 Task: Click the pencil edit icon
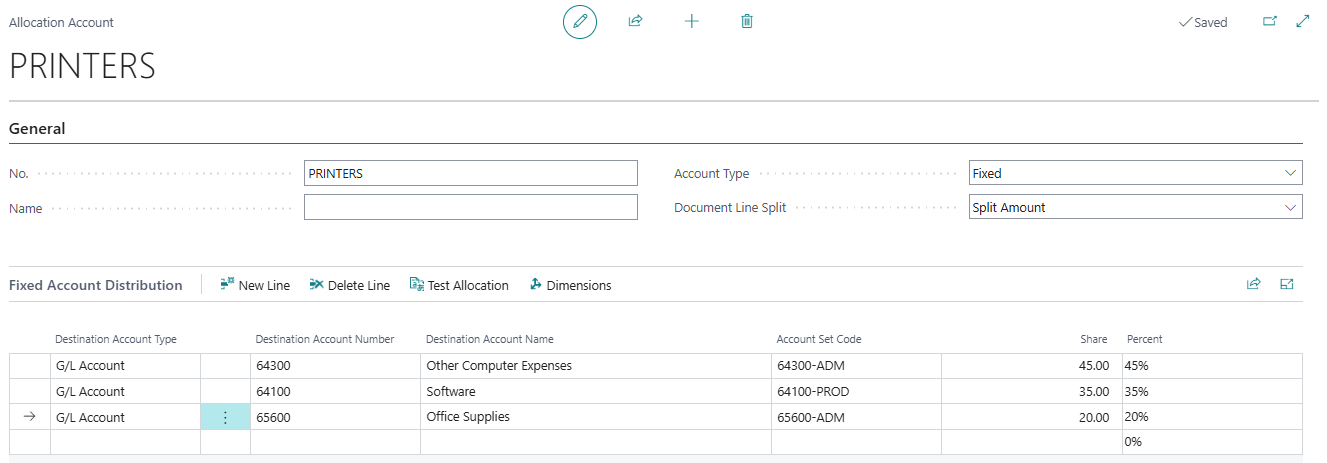pos(579,22)
